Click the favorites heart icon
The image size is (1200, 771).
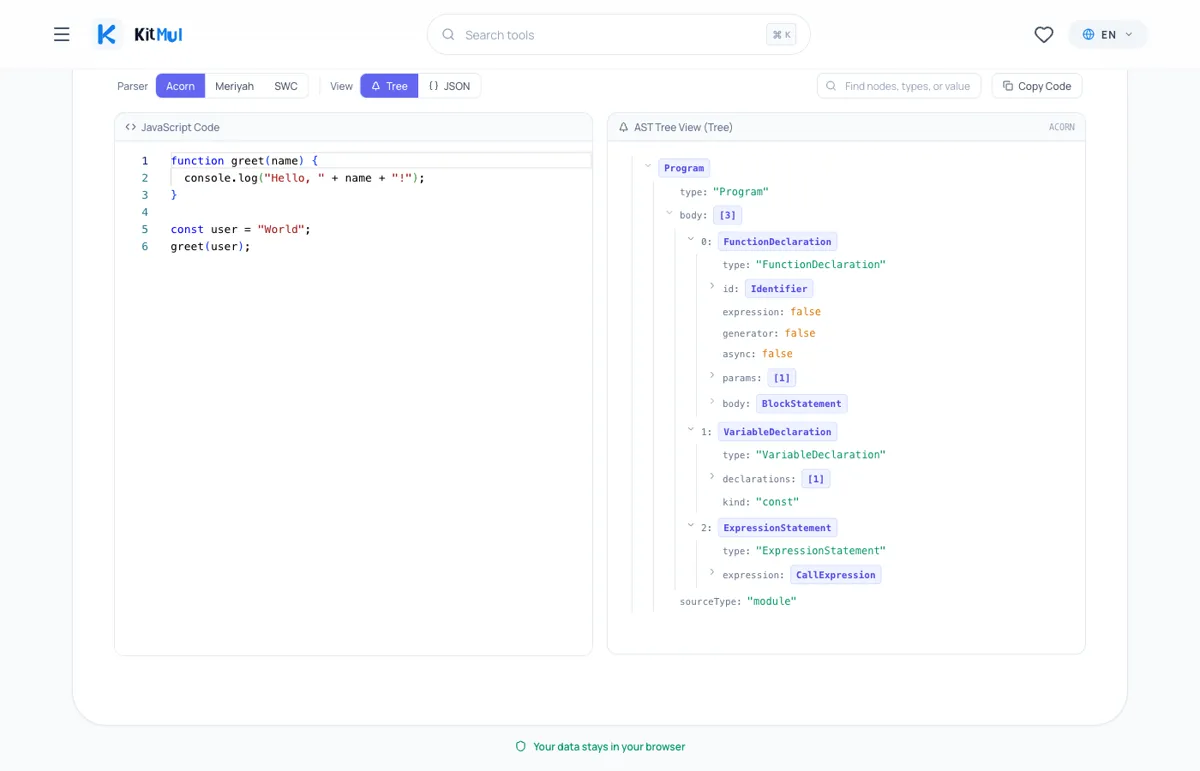coord(1043,34)
